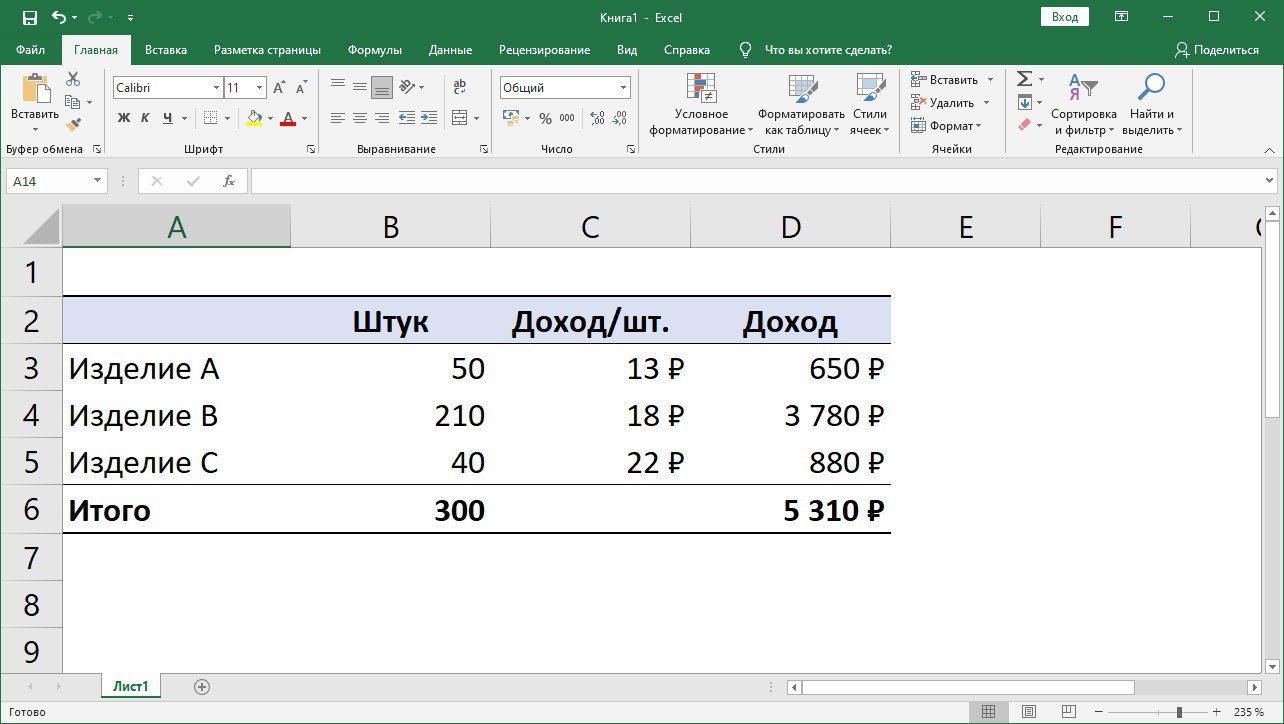Image resolution: width=1284 pixels, height=724 pixels.
Task: Select the Format Painter brush
Action: [73, 125]
